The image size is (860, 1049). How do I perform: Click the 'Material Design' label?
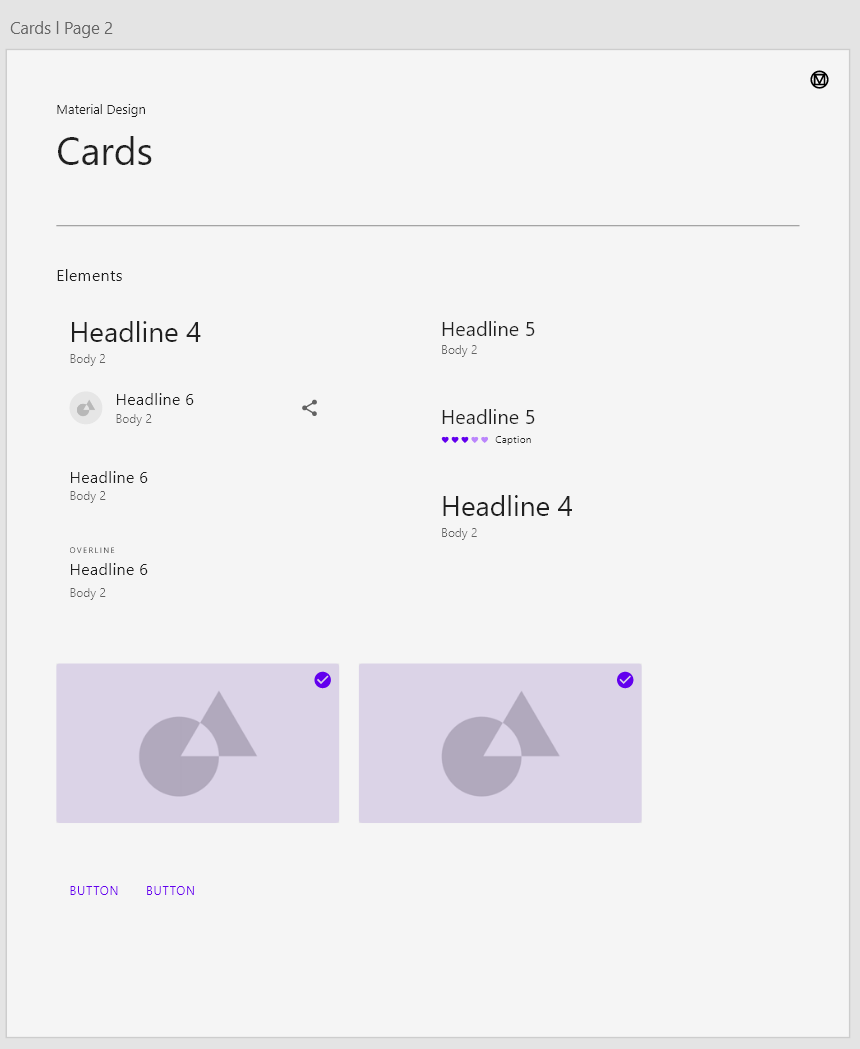101,110
